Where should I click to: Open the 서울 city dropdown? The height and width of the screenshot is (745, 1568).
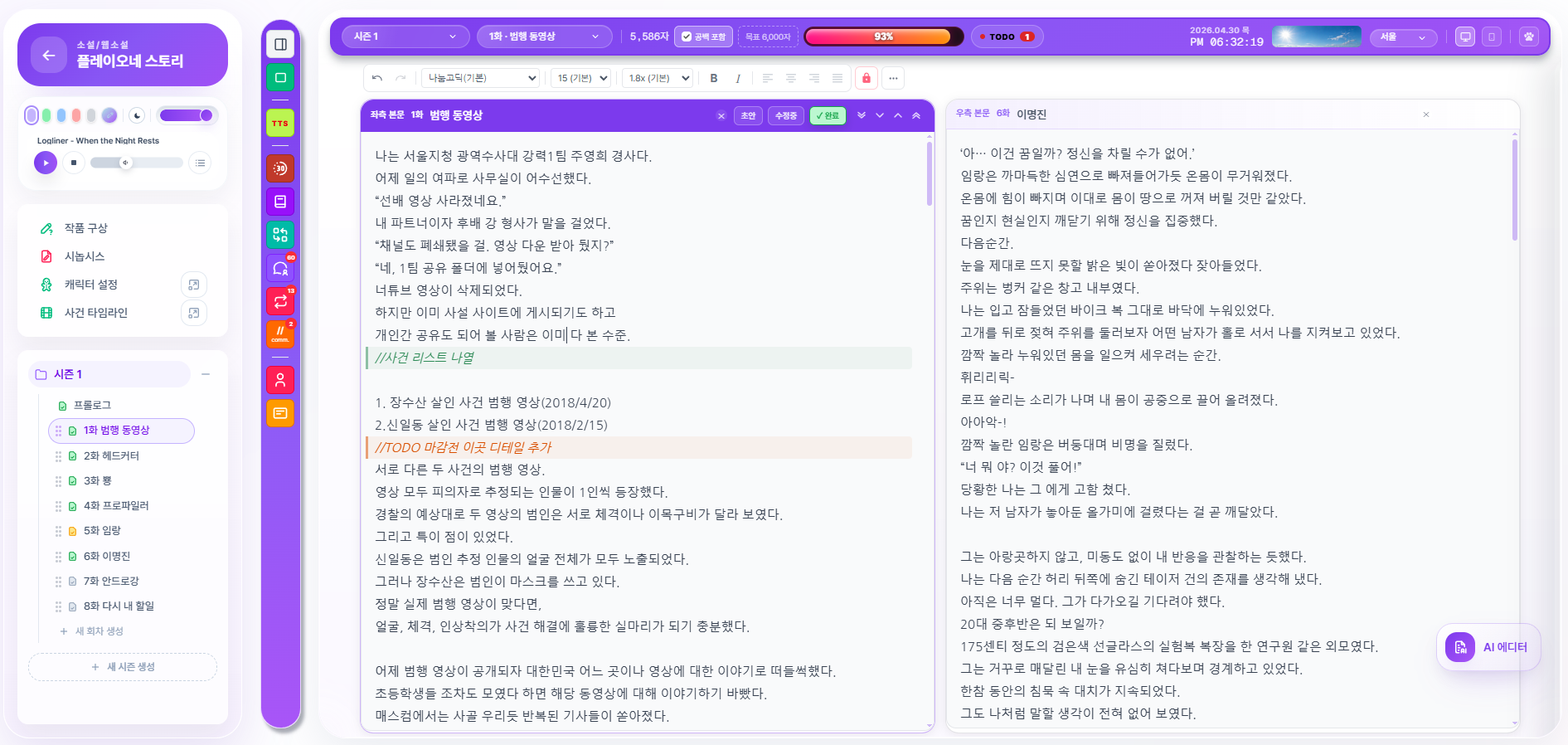tap(1403, 37)
